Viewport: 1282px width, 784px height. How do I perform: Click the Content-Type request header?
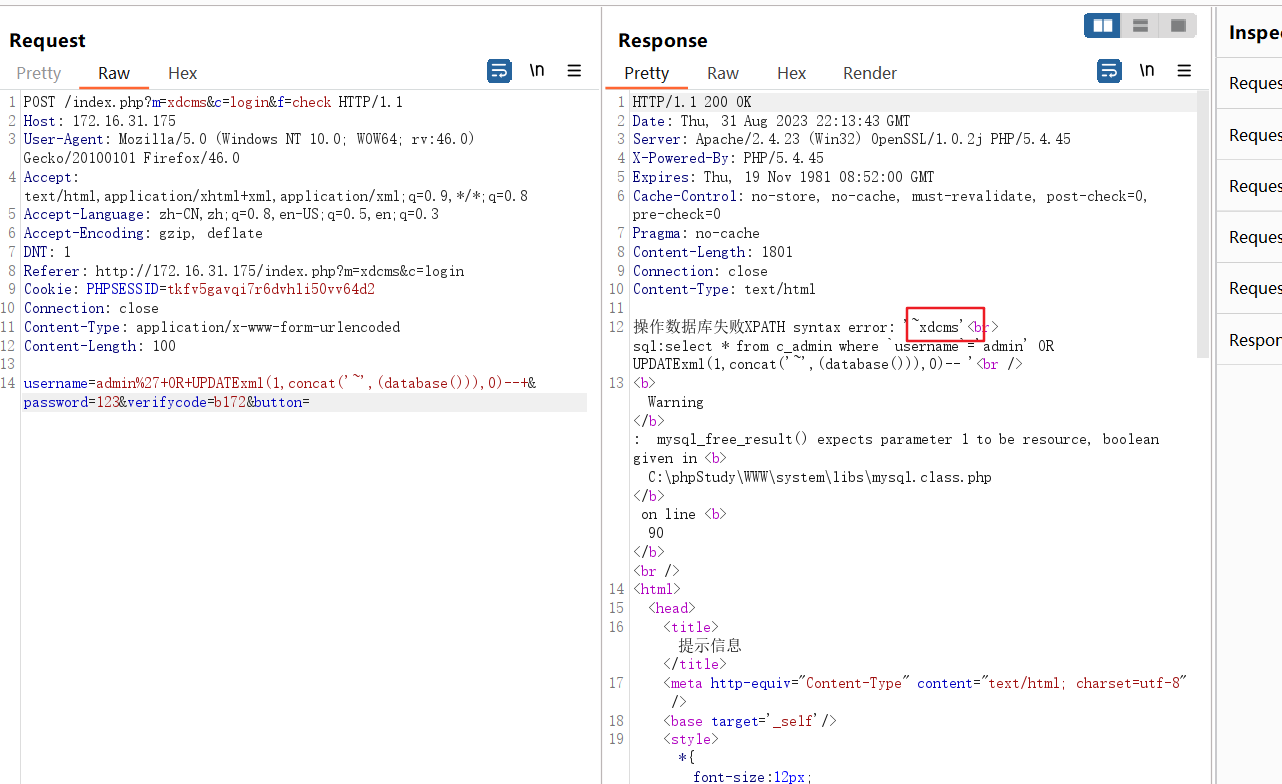coord(212,327)
